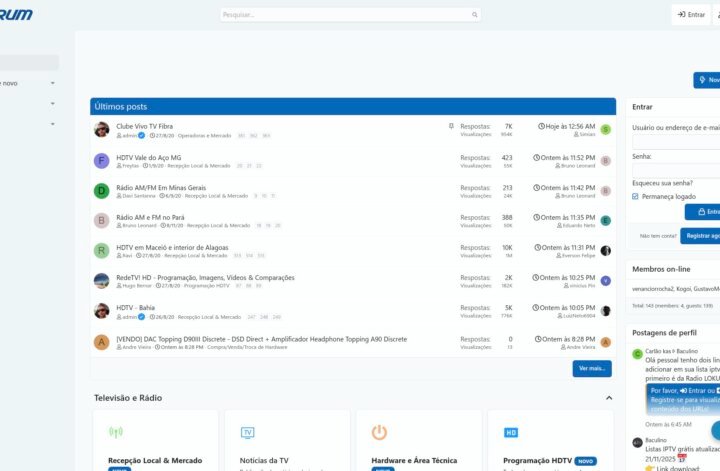Expand the first left sidebar dropdown arrow
This screenshot has width=720, height=471.
[x=52, y=83]
